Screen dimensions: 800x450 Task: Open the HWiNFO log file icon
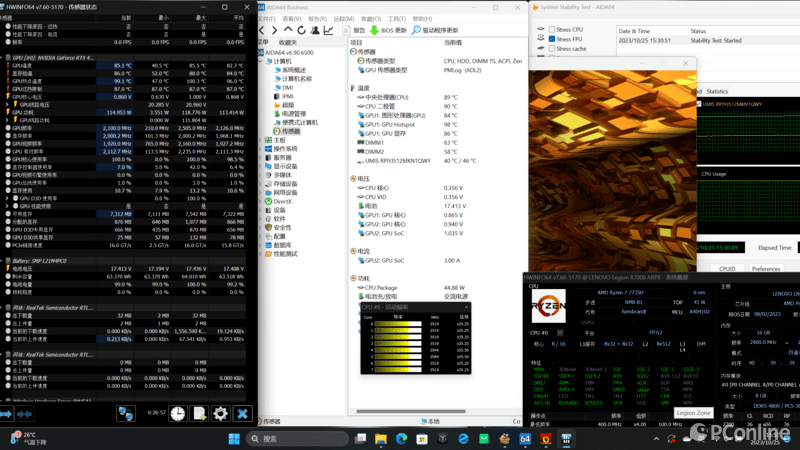[199, 413]
